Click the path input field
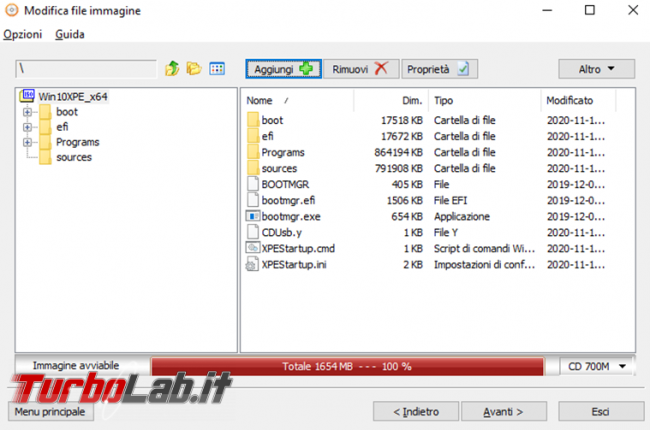650x430 pixels. pyautogui.click(x=86, y=68)
